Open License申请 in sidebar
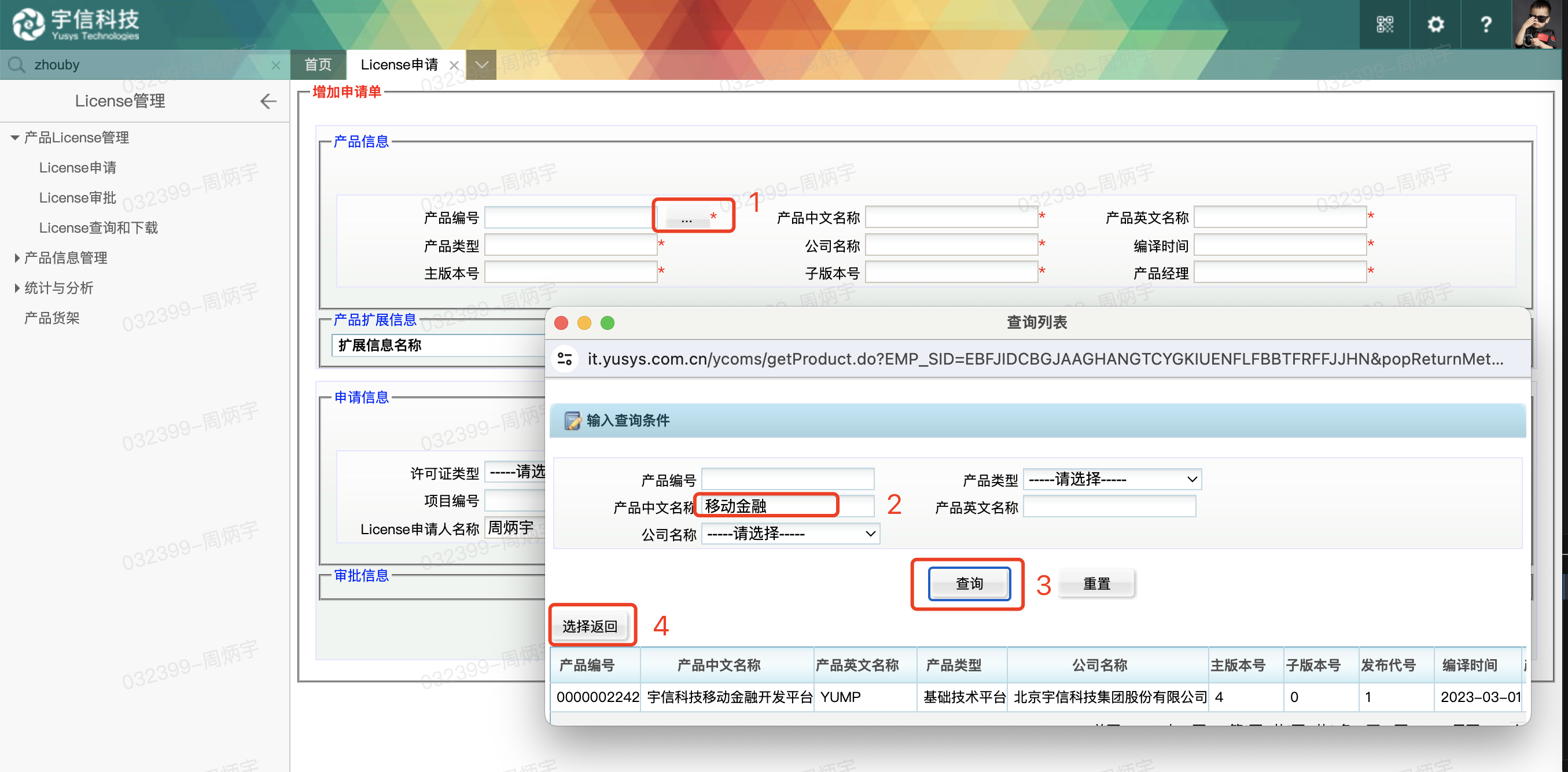Screen dimensions: 1568x772 78,167
